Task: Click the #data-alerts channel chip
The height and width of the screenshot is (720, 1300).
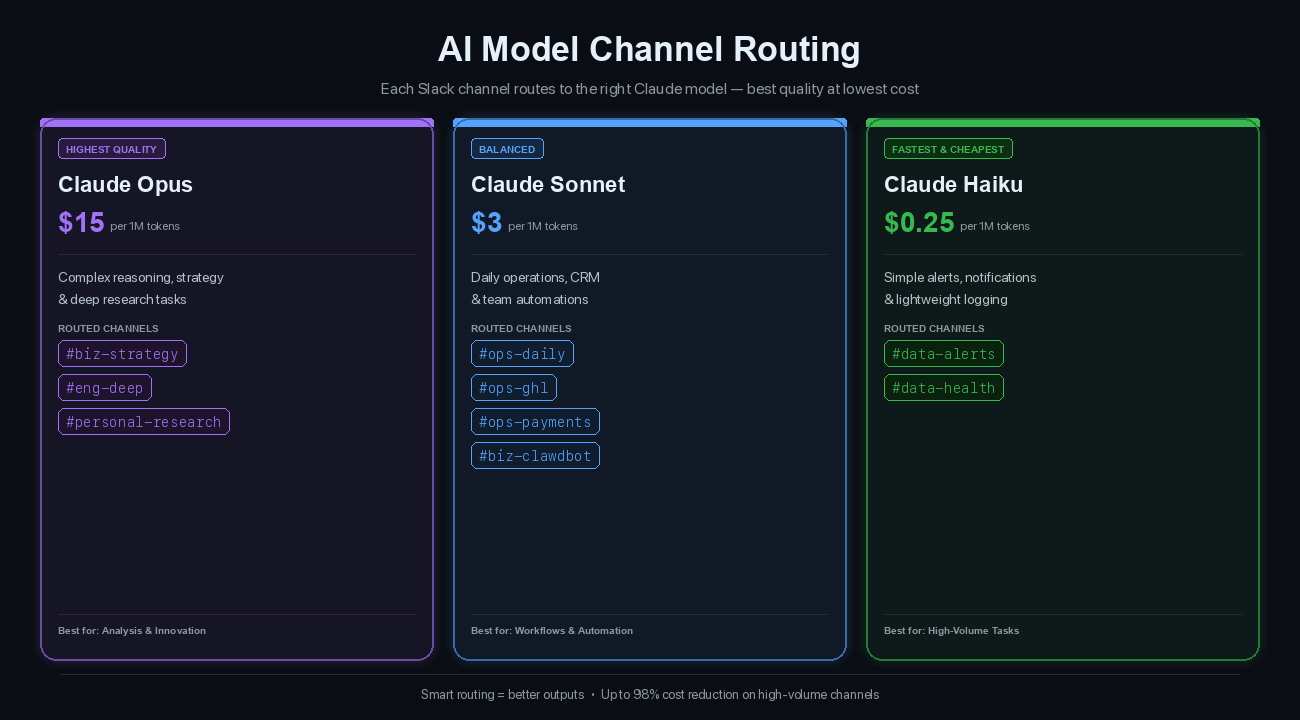Action: (943, 353)
